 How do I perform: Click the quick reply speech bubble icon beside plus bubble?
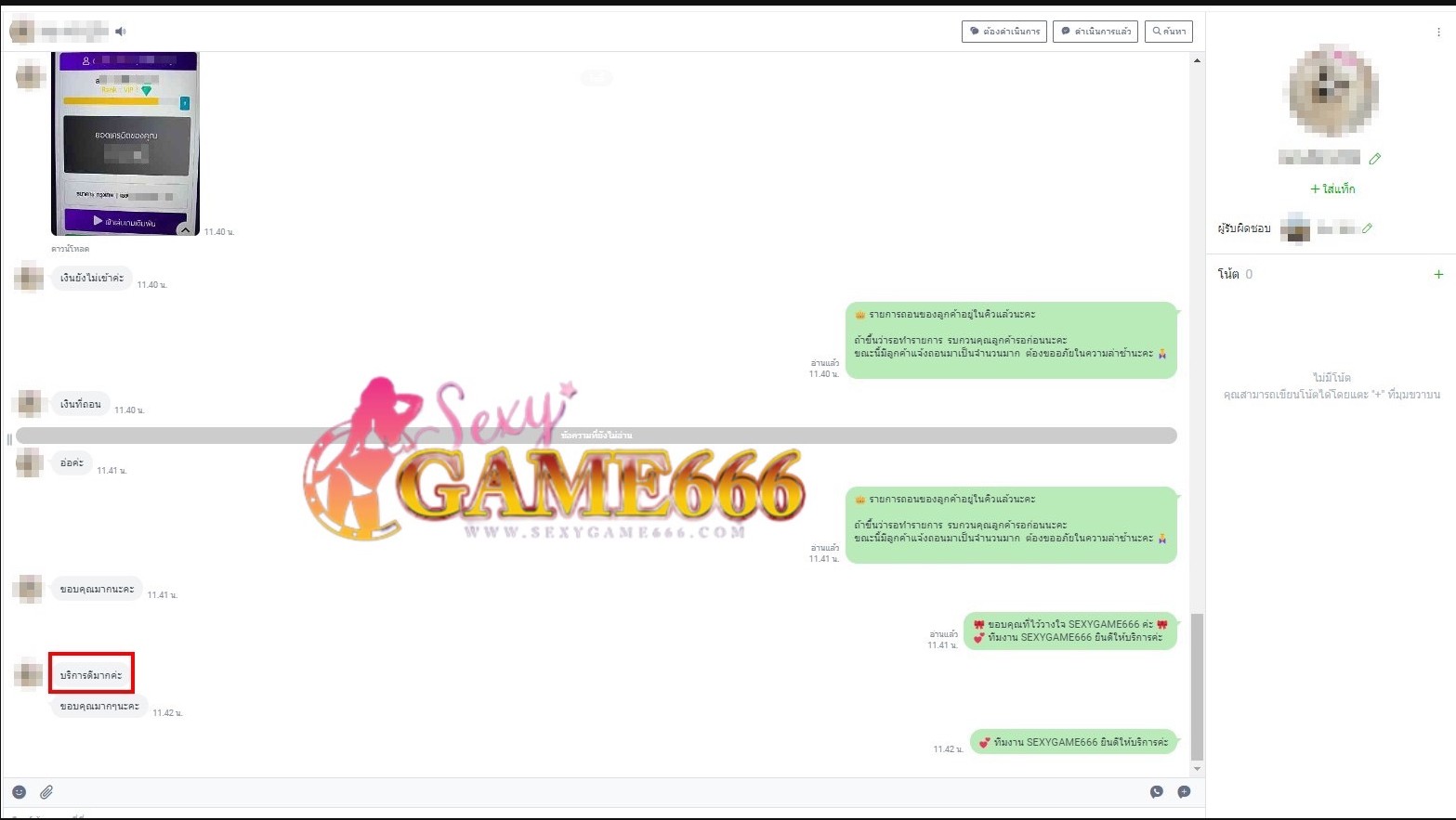pyautogui.click(x=1156, y=791)
